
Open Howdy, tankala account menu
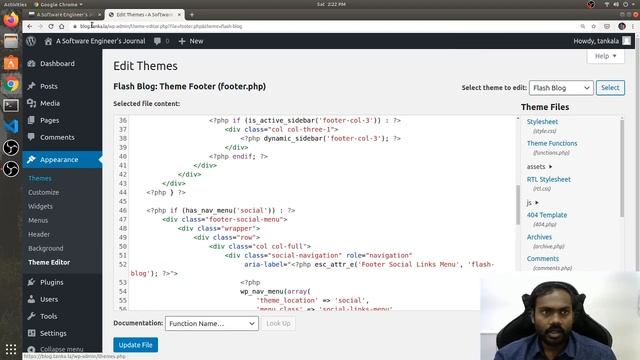(x=602, y=41)
